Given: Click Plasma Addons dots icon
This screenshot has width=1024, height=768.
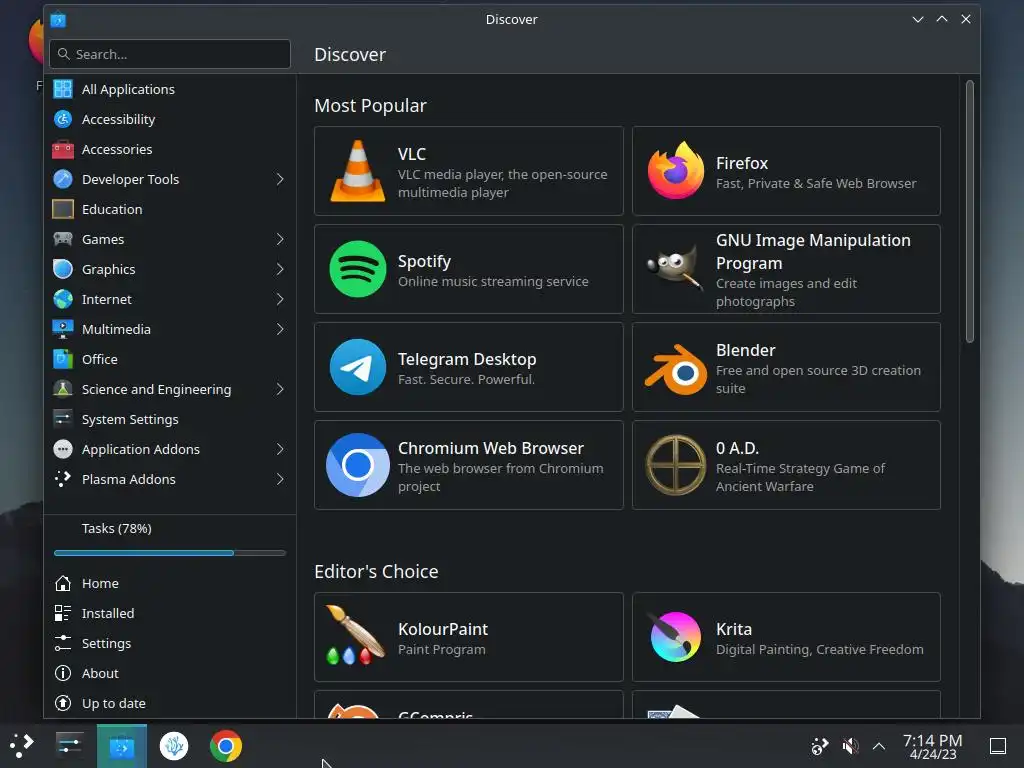Looking at the screenshot, I should (x=63, y=479).
